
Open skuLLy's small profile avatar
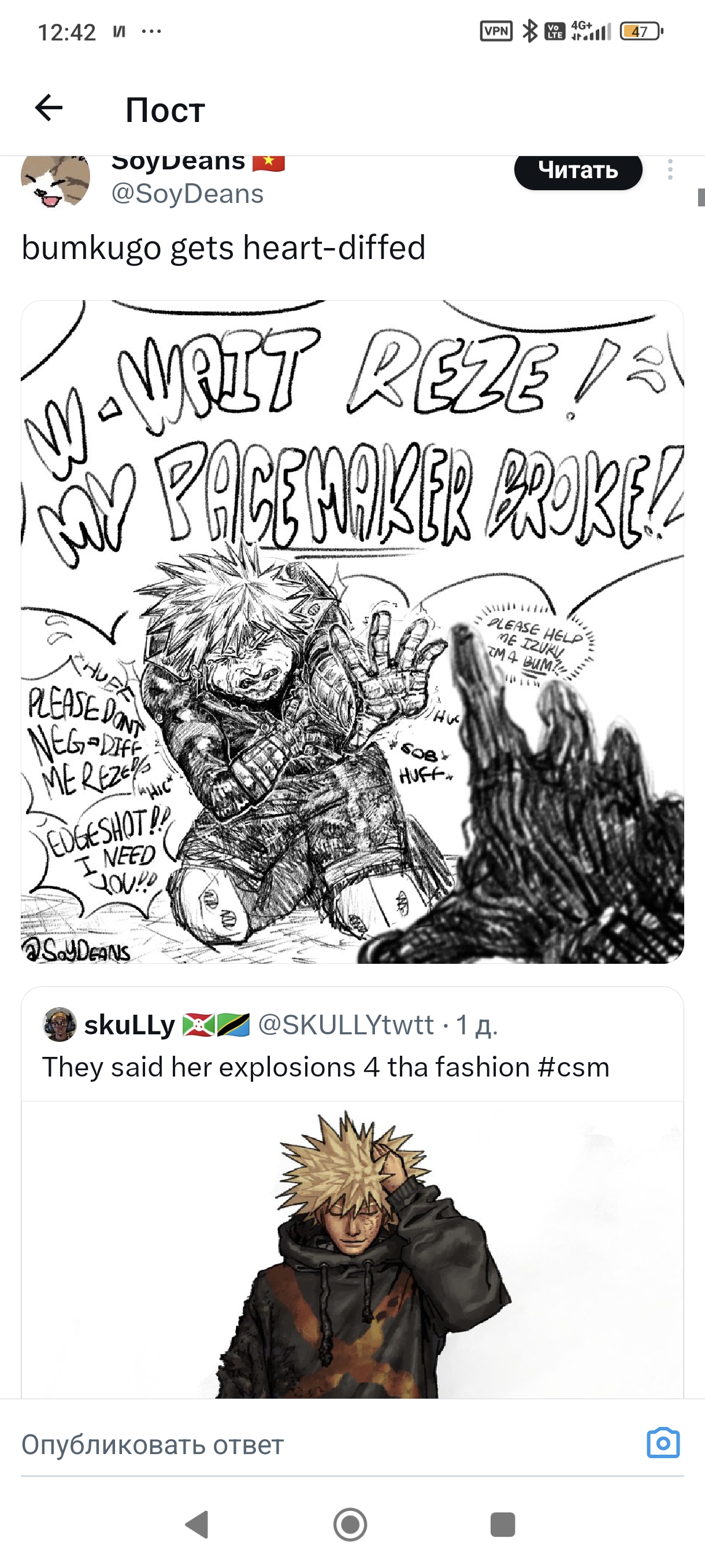[59, 1025]
